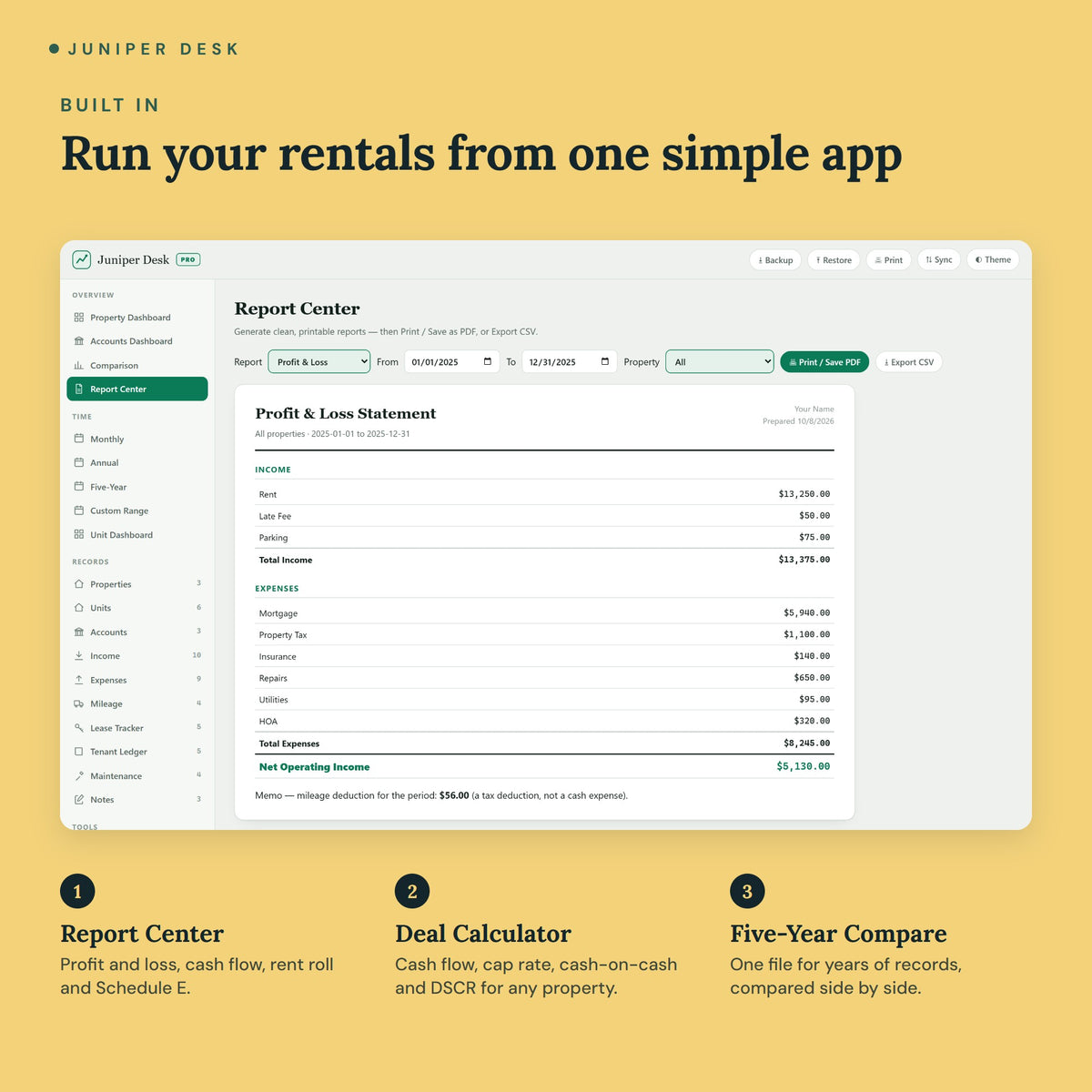Viewport: 1092px width, 1092px height.
Task: Click the Sync button
Action: click(x=939, y=259)
